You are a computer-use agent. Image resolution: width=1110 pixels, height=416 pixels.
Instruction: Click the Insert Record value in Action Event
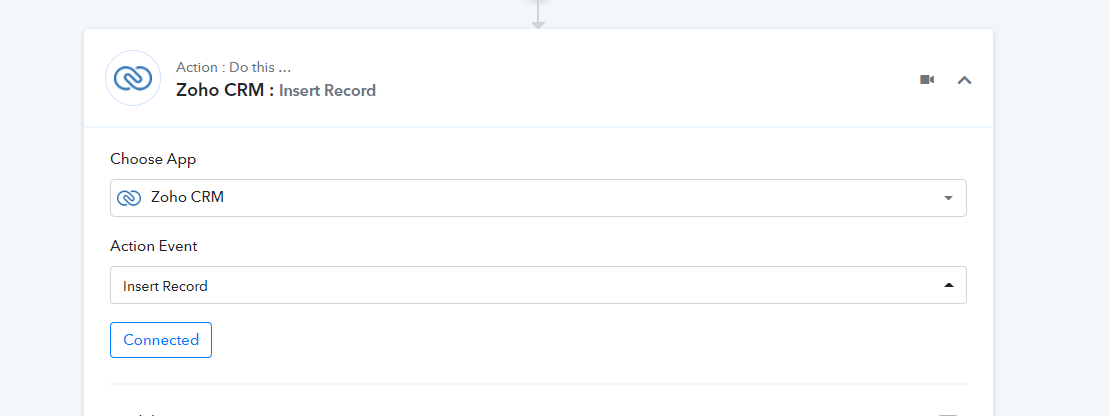(165, 287)
